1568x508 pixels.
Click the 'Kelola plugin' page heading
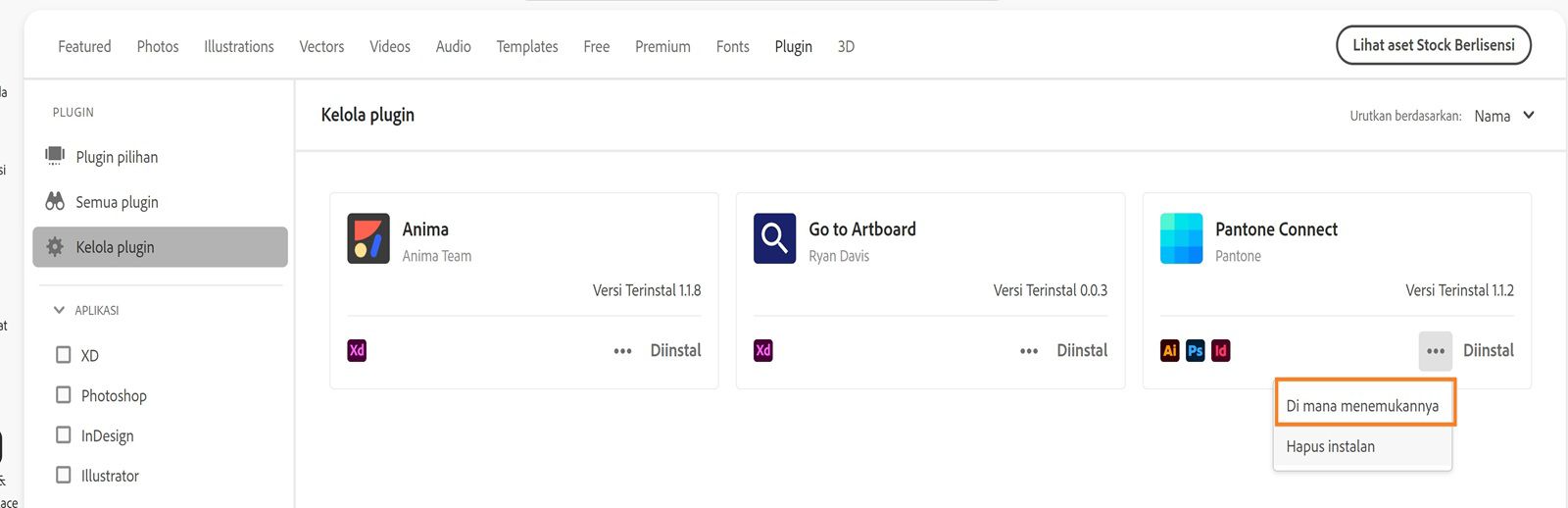pyautogui.click(x=367, y=115)
